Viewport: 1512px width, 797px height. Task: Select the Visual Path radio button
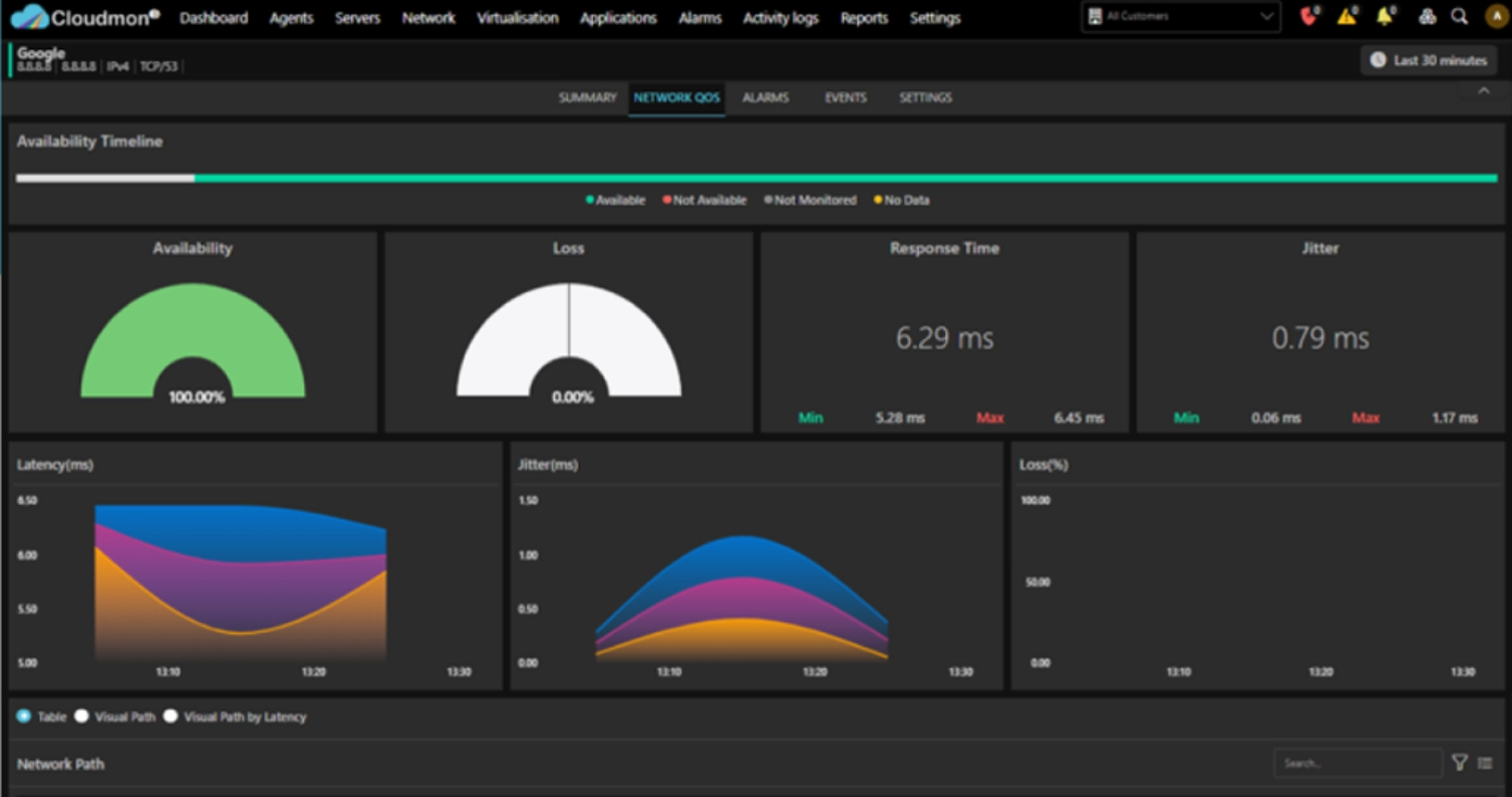(82, 716)
